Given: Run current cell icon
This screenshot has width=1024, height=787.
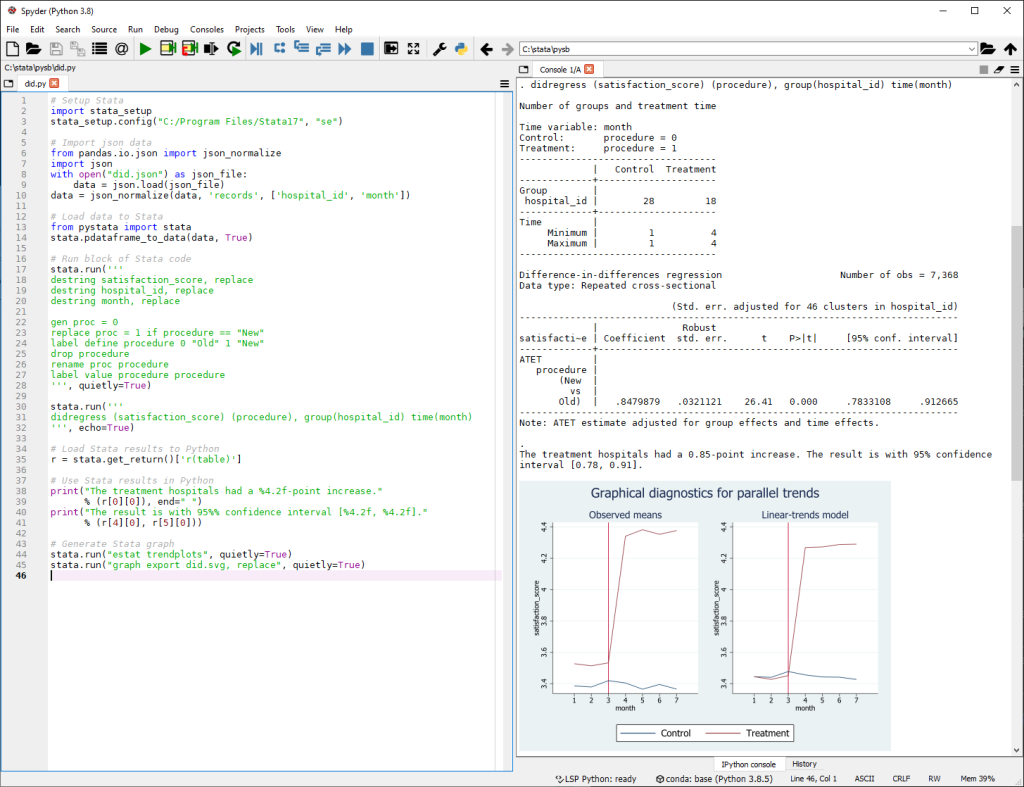Looking at the screenshot, I should (168, 49).
